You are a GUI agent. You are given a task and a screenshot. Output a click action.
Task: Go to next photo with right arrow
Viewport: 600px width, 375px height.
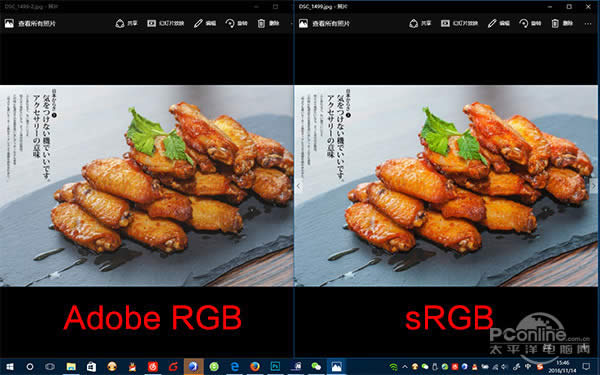(x=593, y=186)
